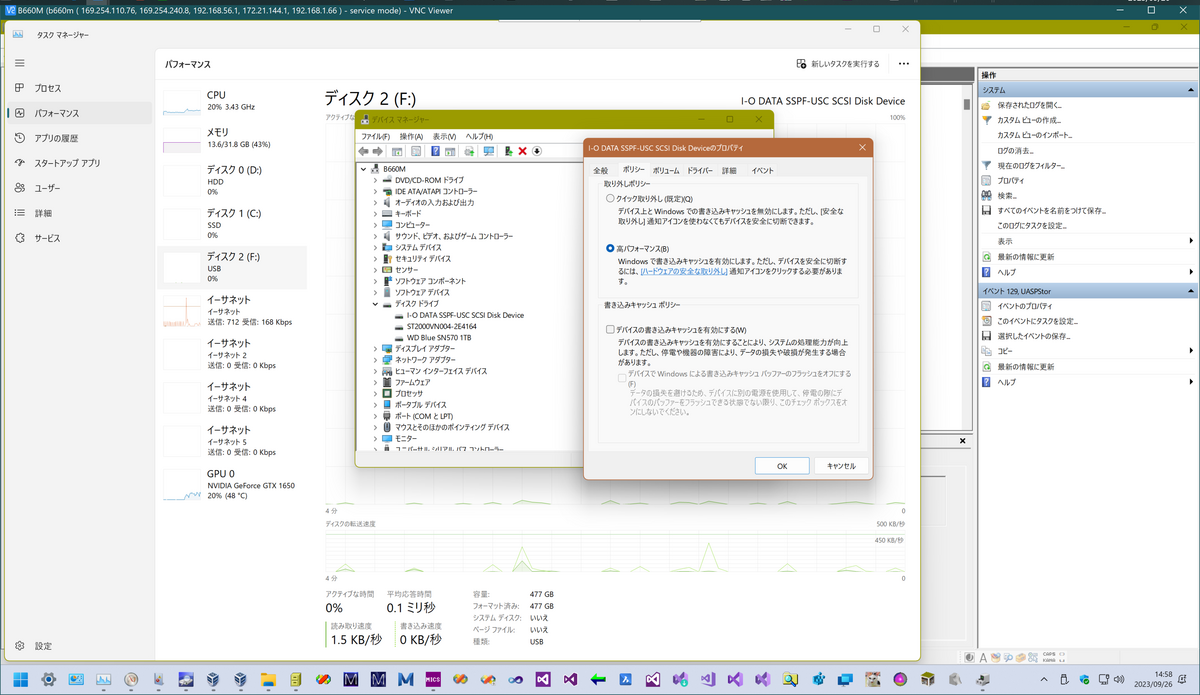Open 表示 submenu arrow in Event Viewer actions
This screenshot has height=695, width=1200.
click(x=1190, y=241)
